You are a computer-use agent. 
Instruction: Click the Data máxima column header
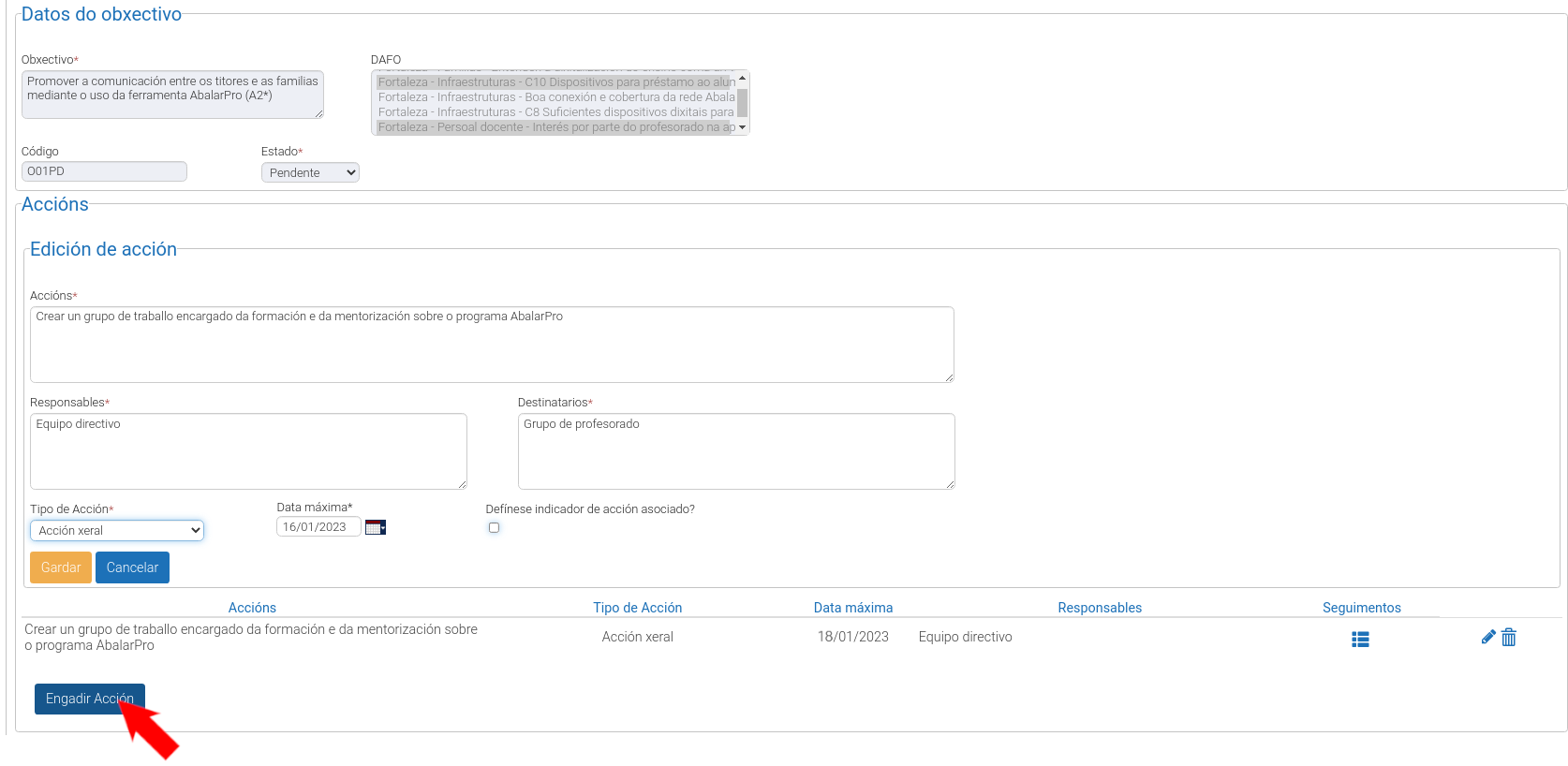pos(852,608)
